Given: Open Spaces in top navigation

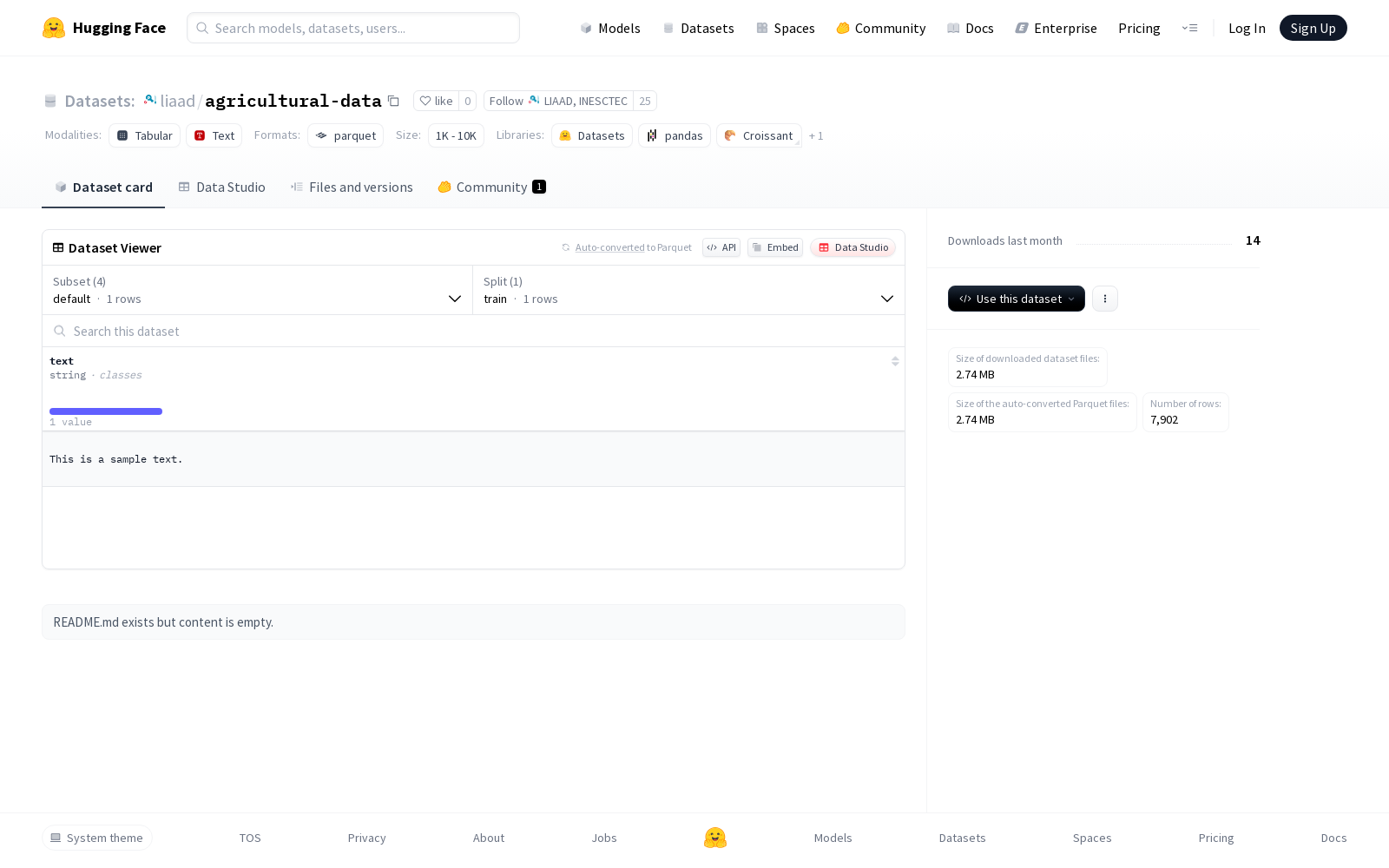Looking at the screenshot, I should pos(785,28).
